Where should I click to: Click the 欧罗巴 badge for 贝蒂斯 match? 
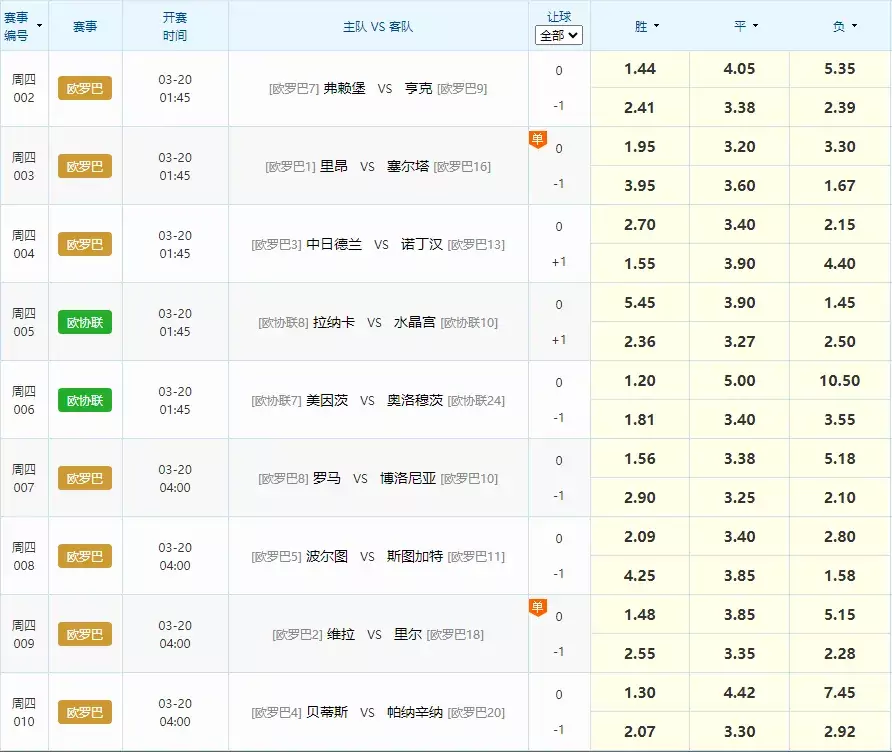point(85,712)
